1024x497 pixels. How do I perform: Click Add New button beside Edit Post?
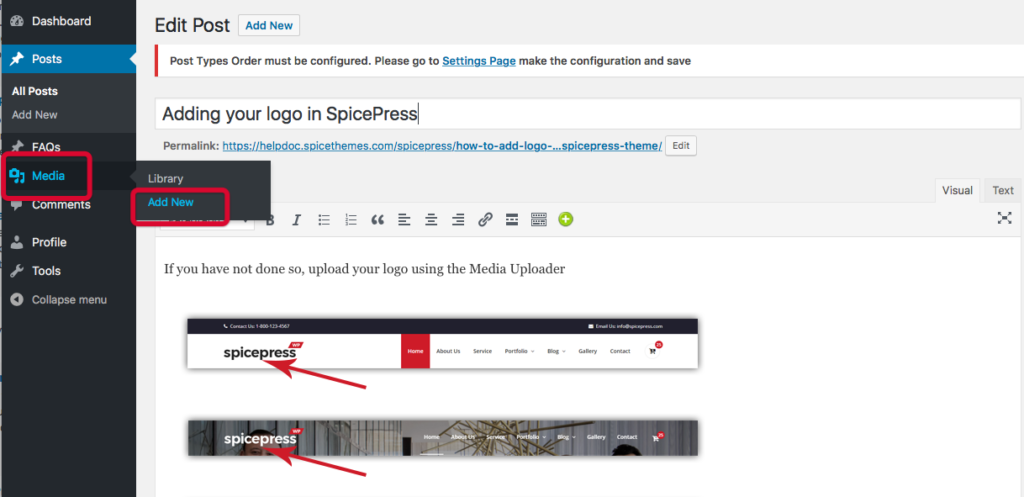pyautogui.click(x=269, y=25)
